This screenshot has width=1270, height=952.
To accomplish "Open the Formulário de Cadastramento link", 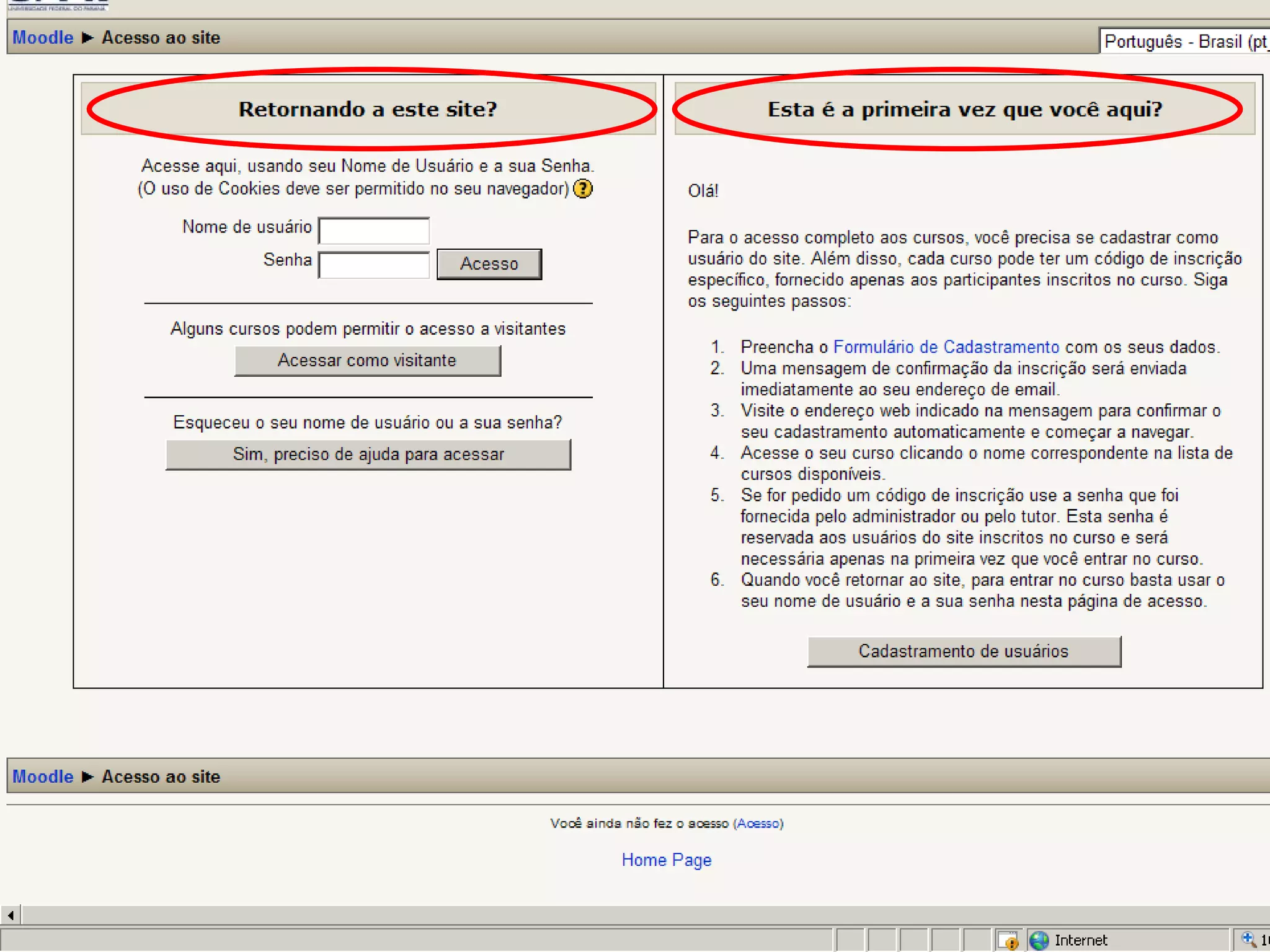I will pos(946,347).
